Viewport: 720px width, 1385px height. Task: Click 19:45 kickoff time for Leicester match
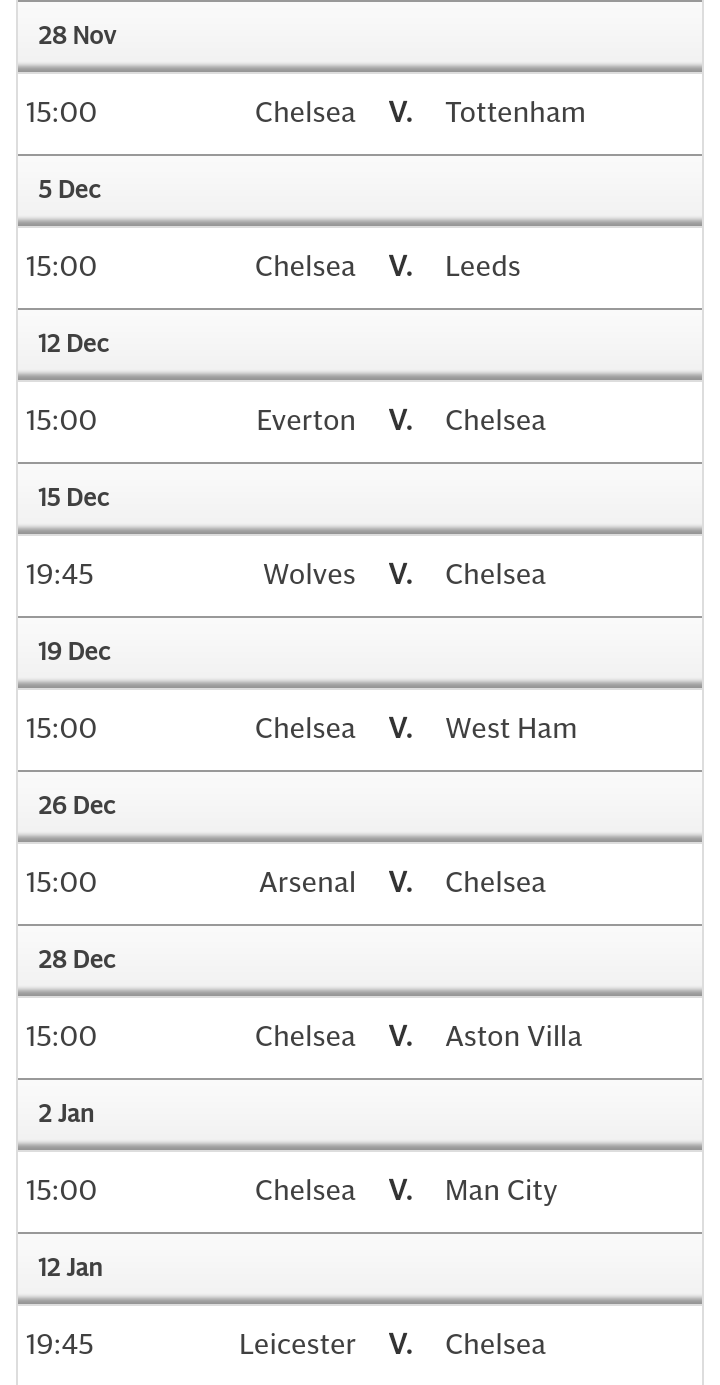(x=60, y=1344)
